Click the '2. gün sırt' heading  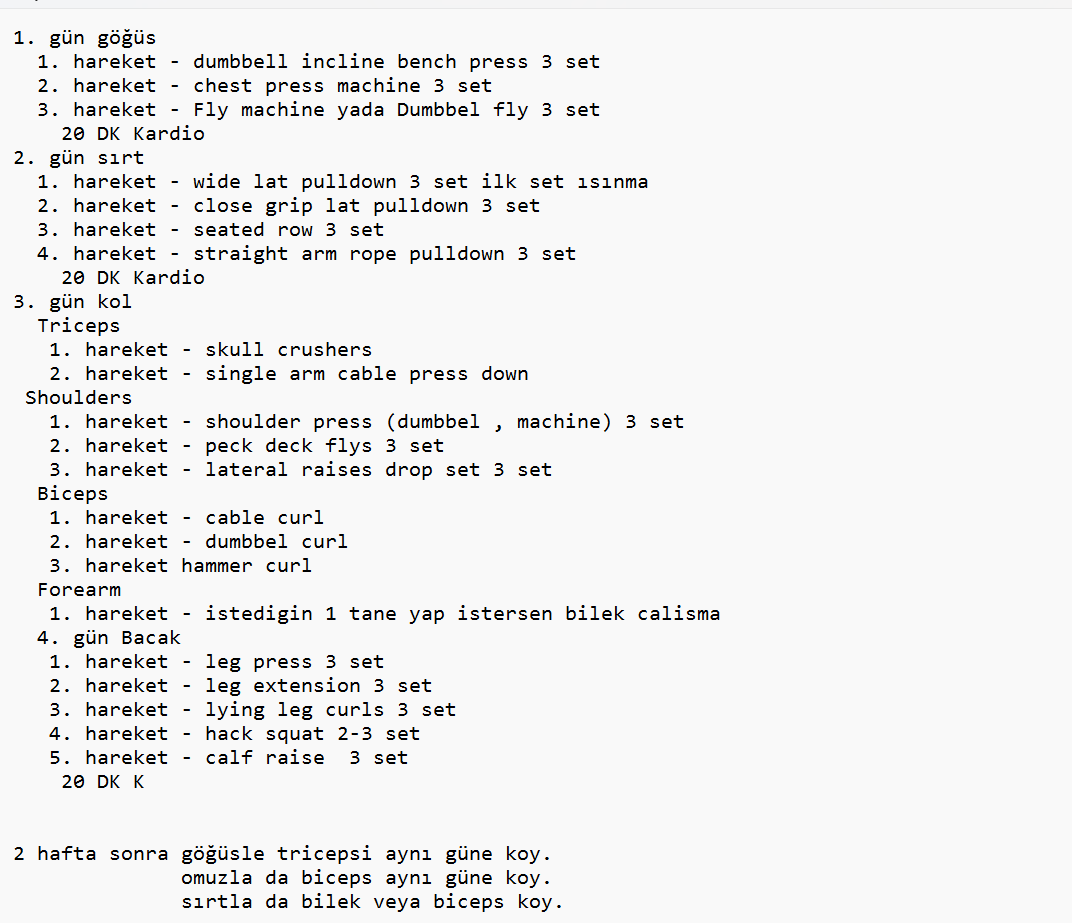coord(79,158)
